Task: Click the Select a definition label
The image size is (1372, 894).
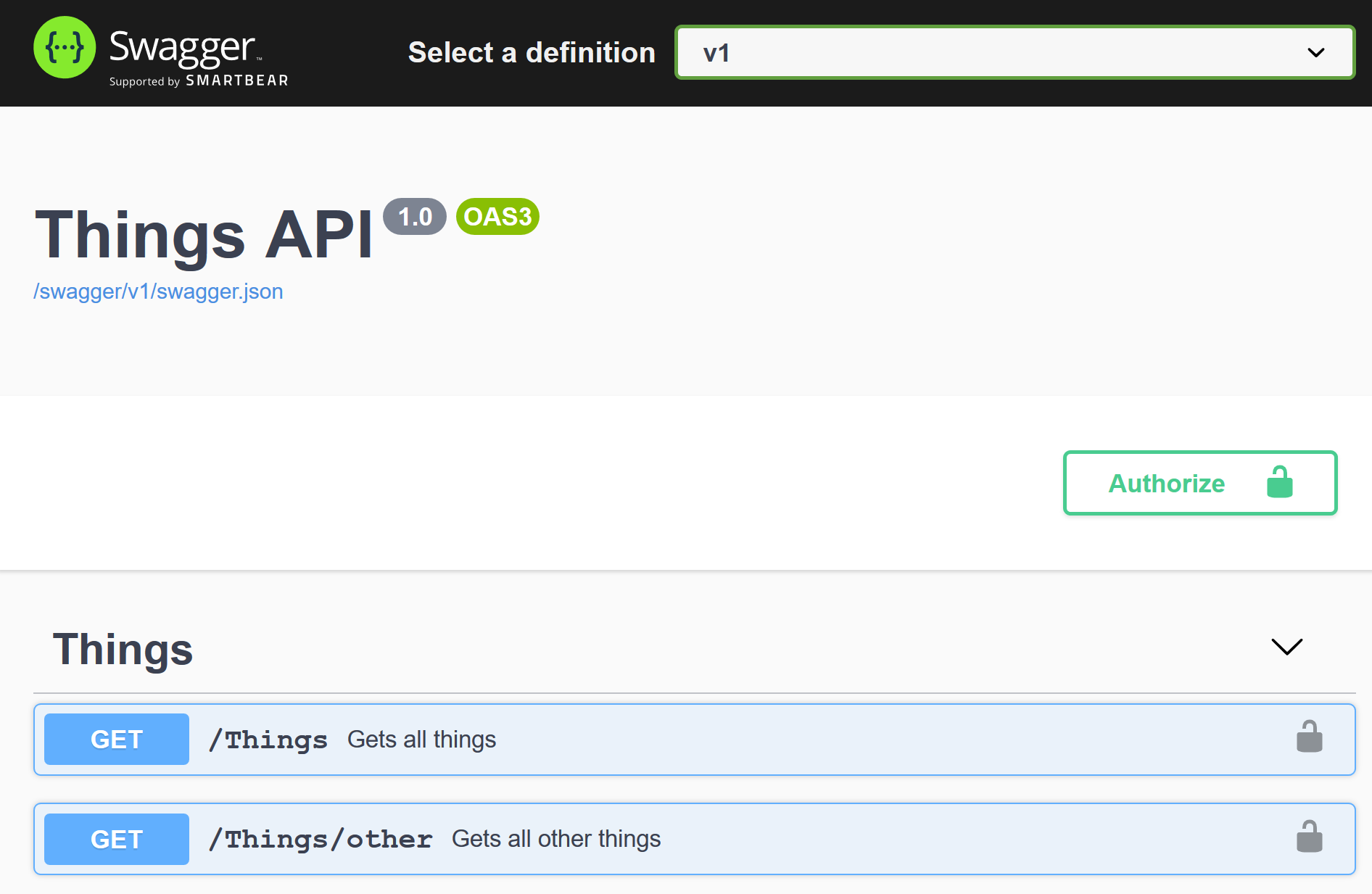Action: pyautogui.click(x=532, y=52)
